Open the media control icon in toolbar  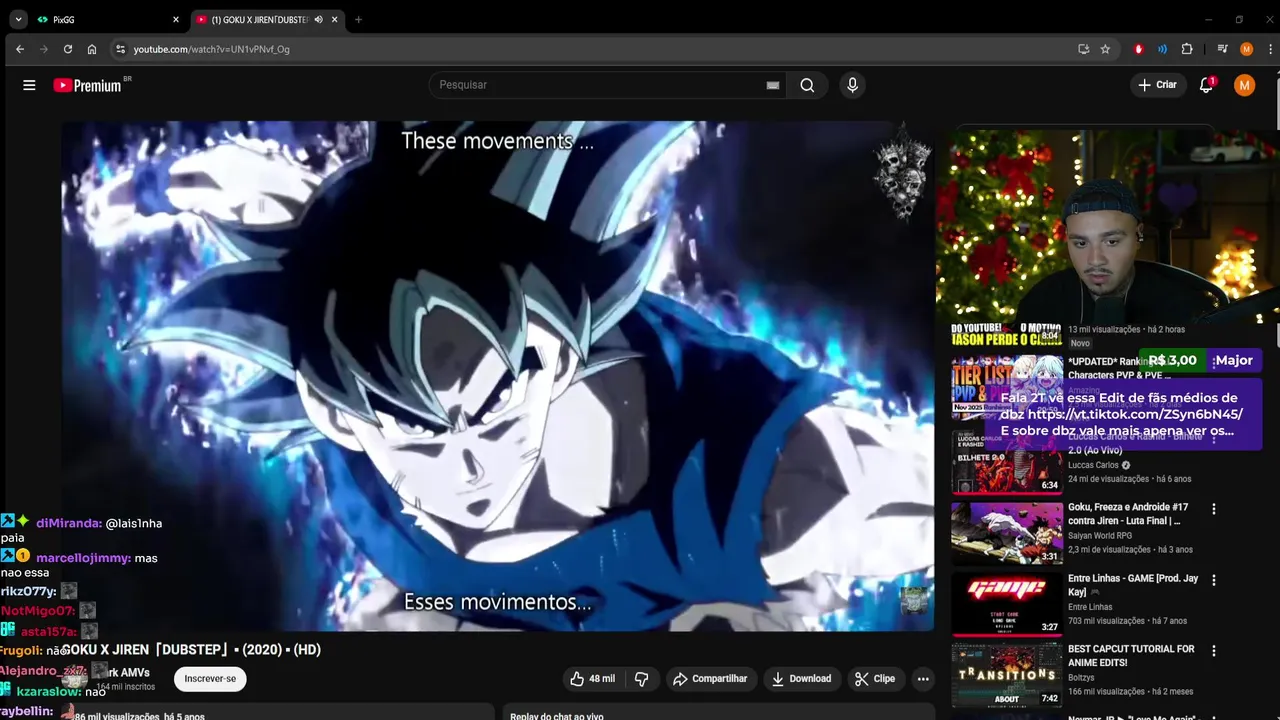[x=1222, y=49]
